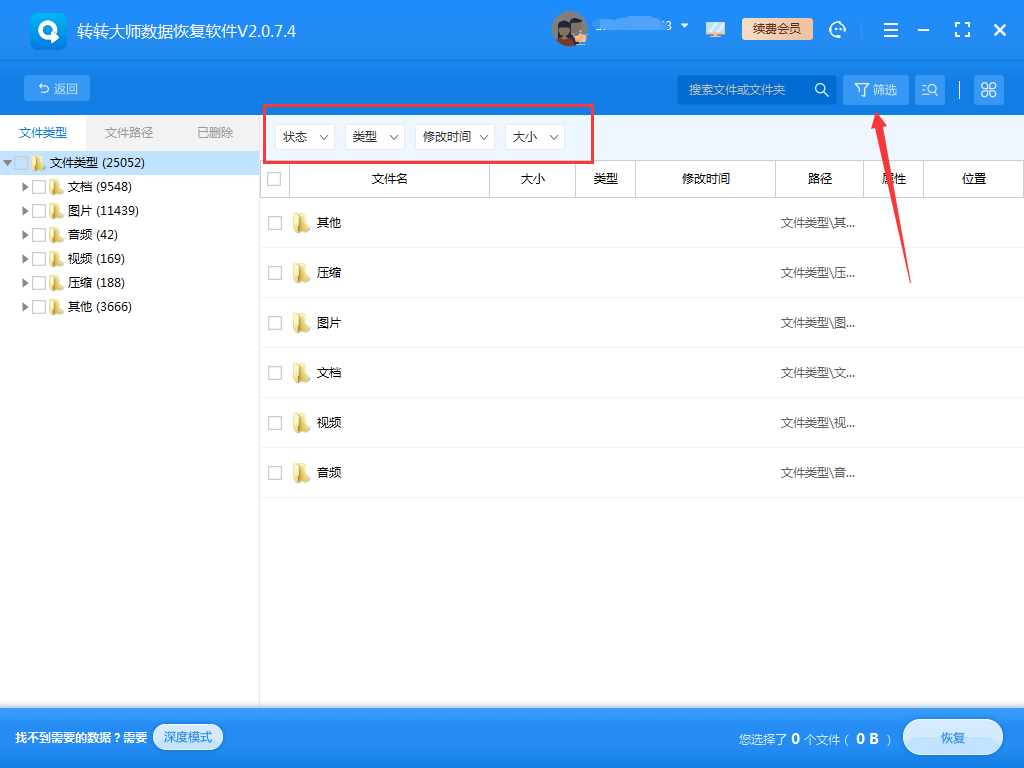Screen dimensions: 1024x768
Task: Open the 筛选 filter tool
Action: point(875,89)
